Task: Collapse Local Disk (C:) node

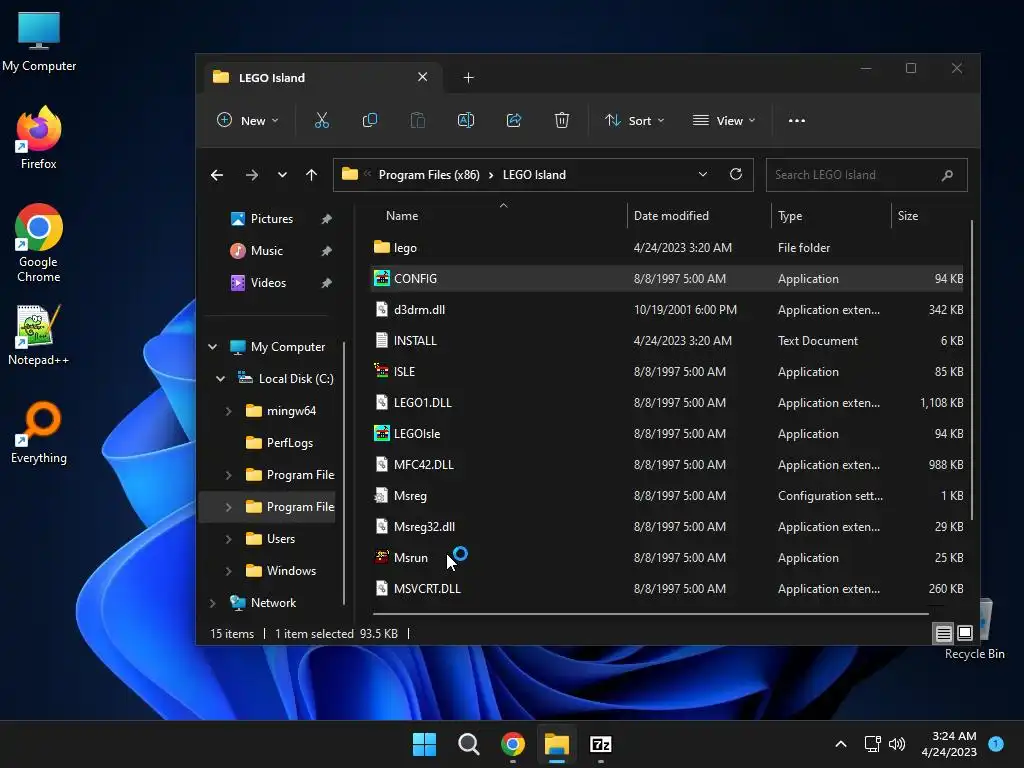Action: [221, 379]
